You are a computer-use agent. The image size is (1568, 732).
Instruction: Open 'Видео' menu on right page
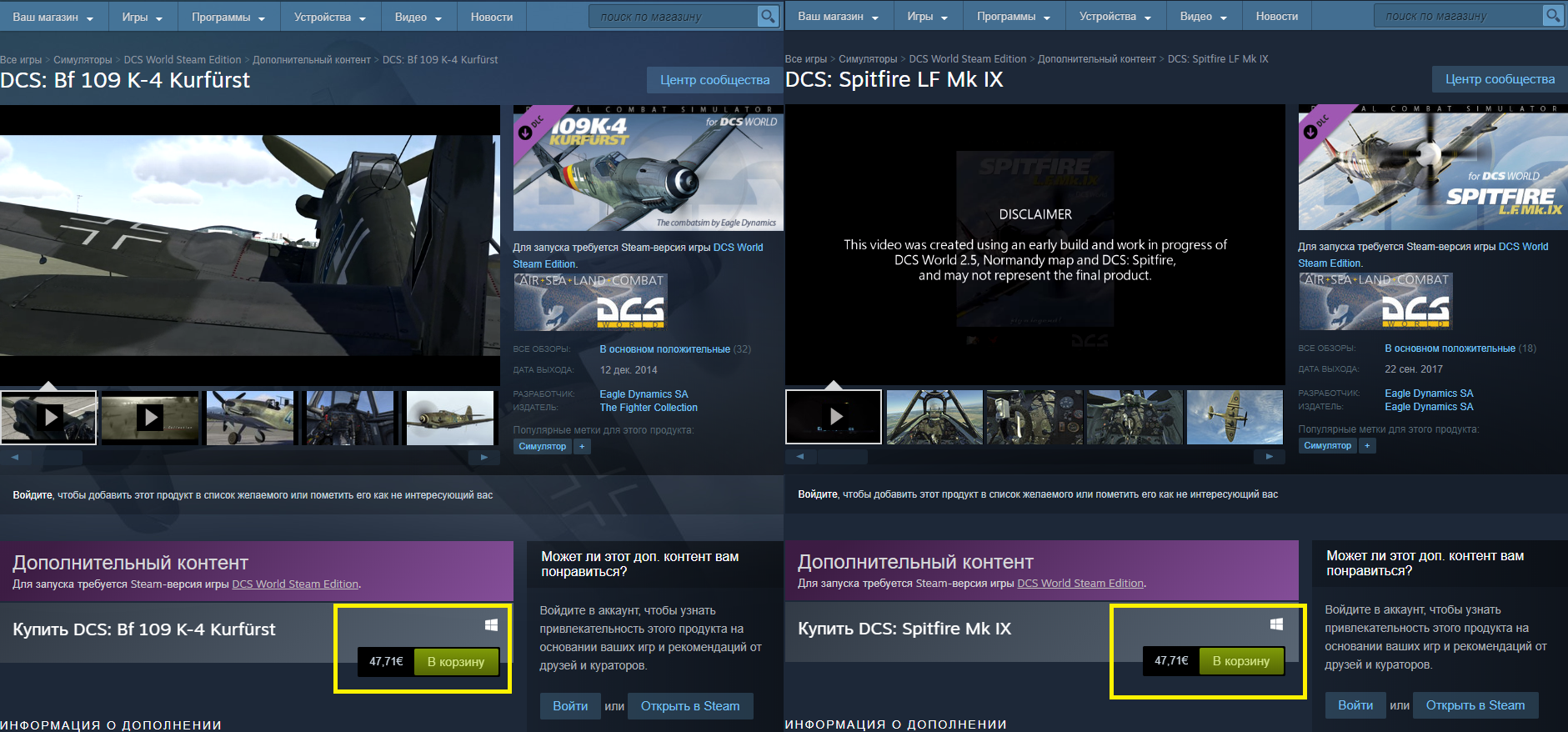tap(1204, 16)
